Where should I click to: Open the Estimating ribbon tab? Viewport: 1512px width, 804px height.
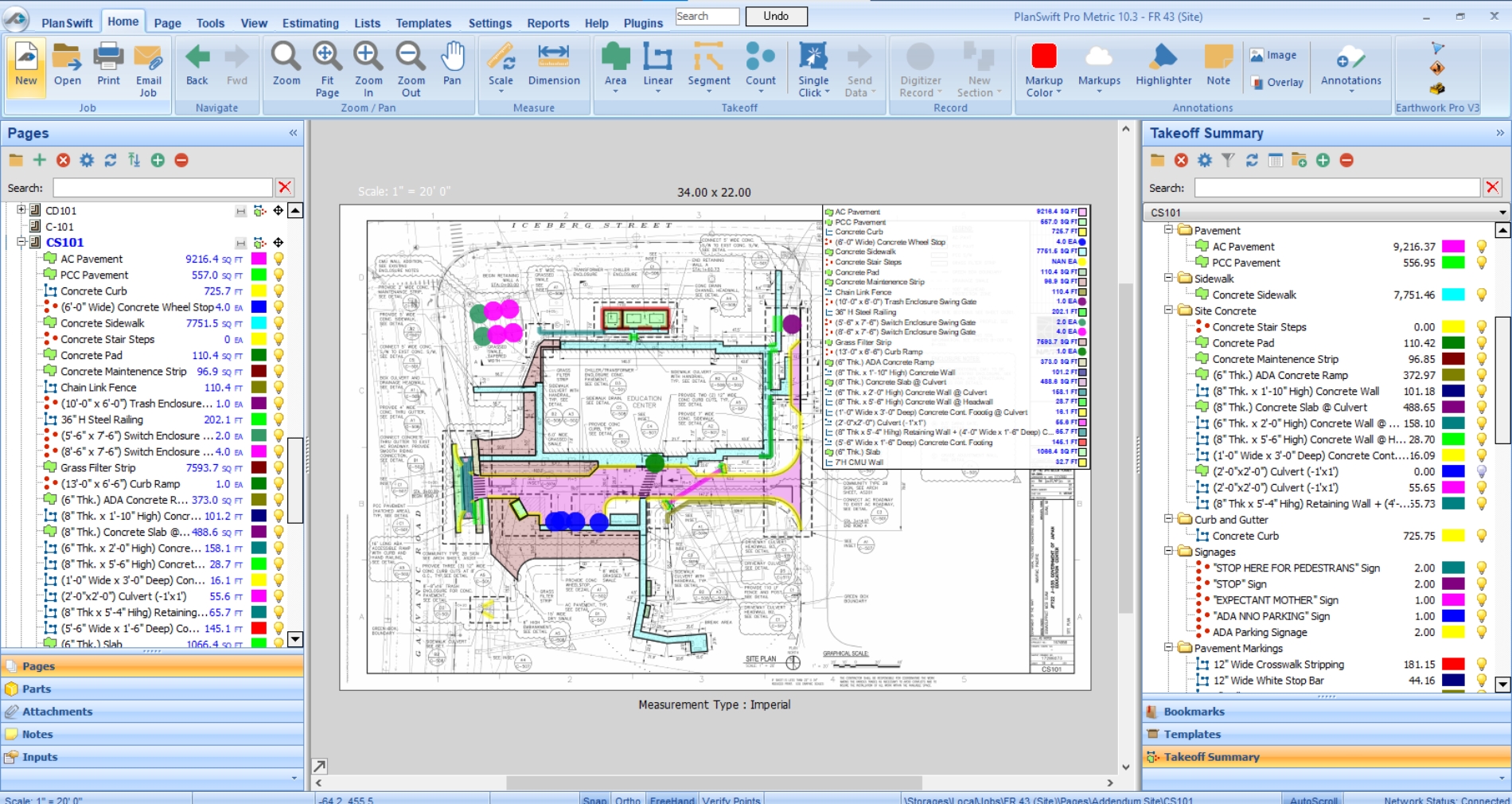(x=310, y=23)
